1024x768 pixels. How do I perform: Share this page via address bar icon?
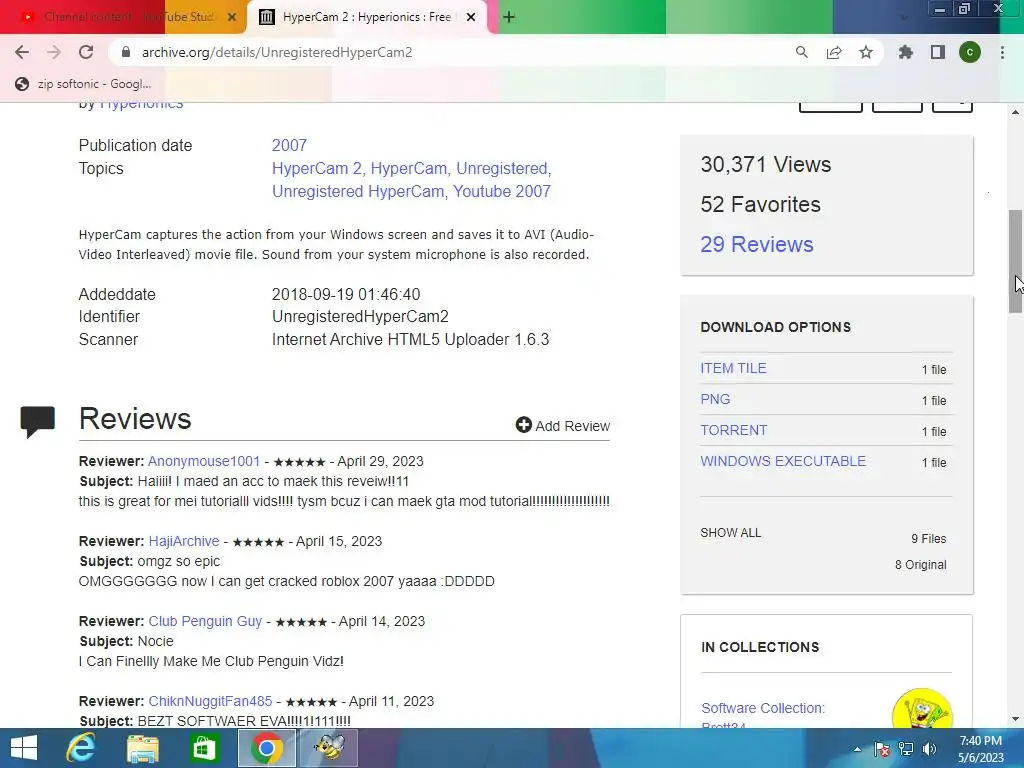pyautogui.click(x=834, y=52)
